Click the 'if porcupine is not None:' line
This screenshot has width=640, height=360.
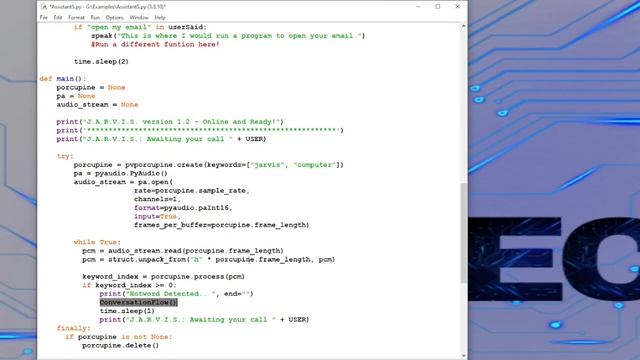(119, 337)
